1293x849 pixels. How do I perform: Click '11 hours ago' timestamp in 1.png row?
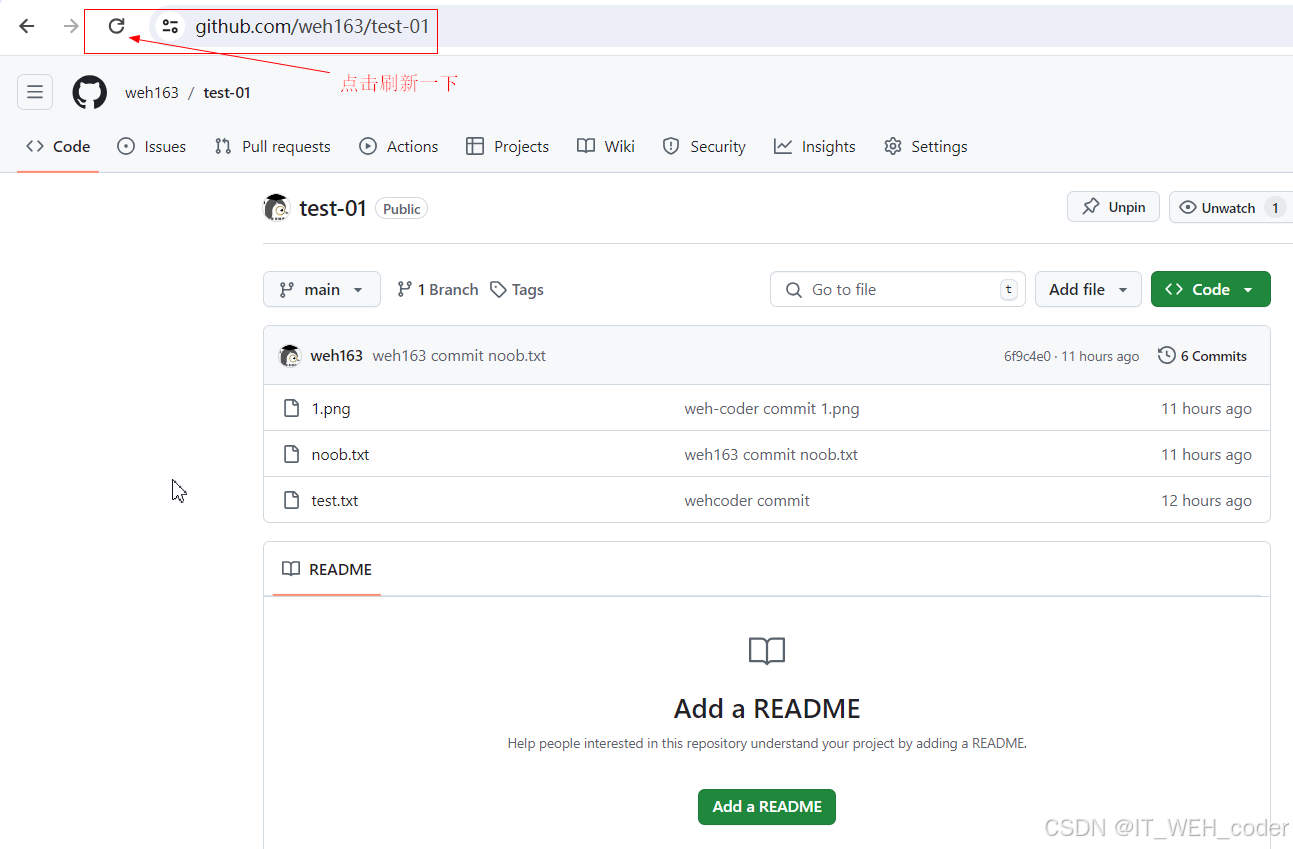pyautogui.click(x=1206, y=408)
